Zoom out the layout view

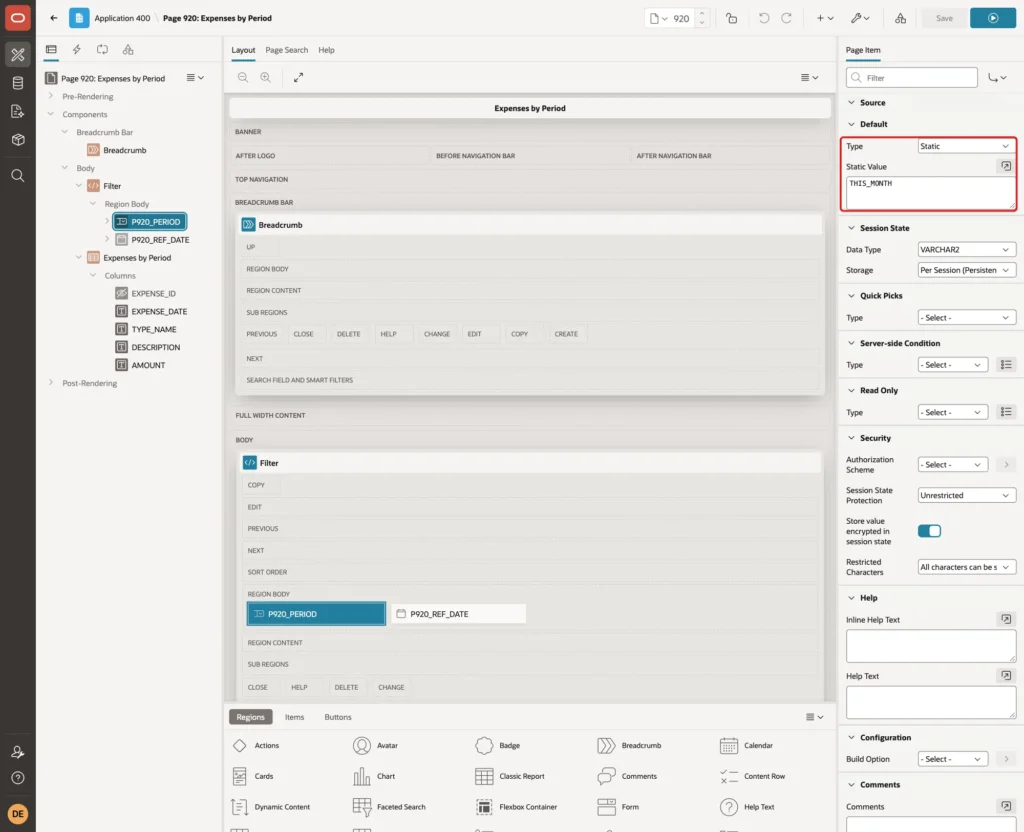pos(243,77)
